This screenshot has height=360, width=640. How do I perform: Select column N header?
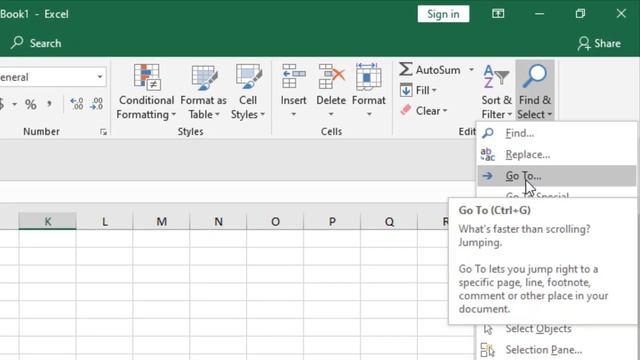click(x=218, y=221)
